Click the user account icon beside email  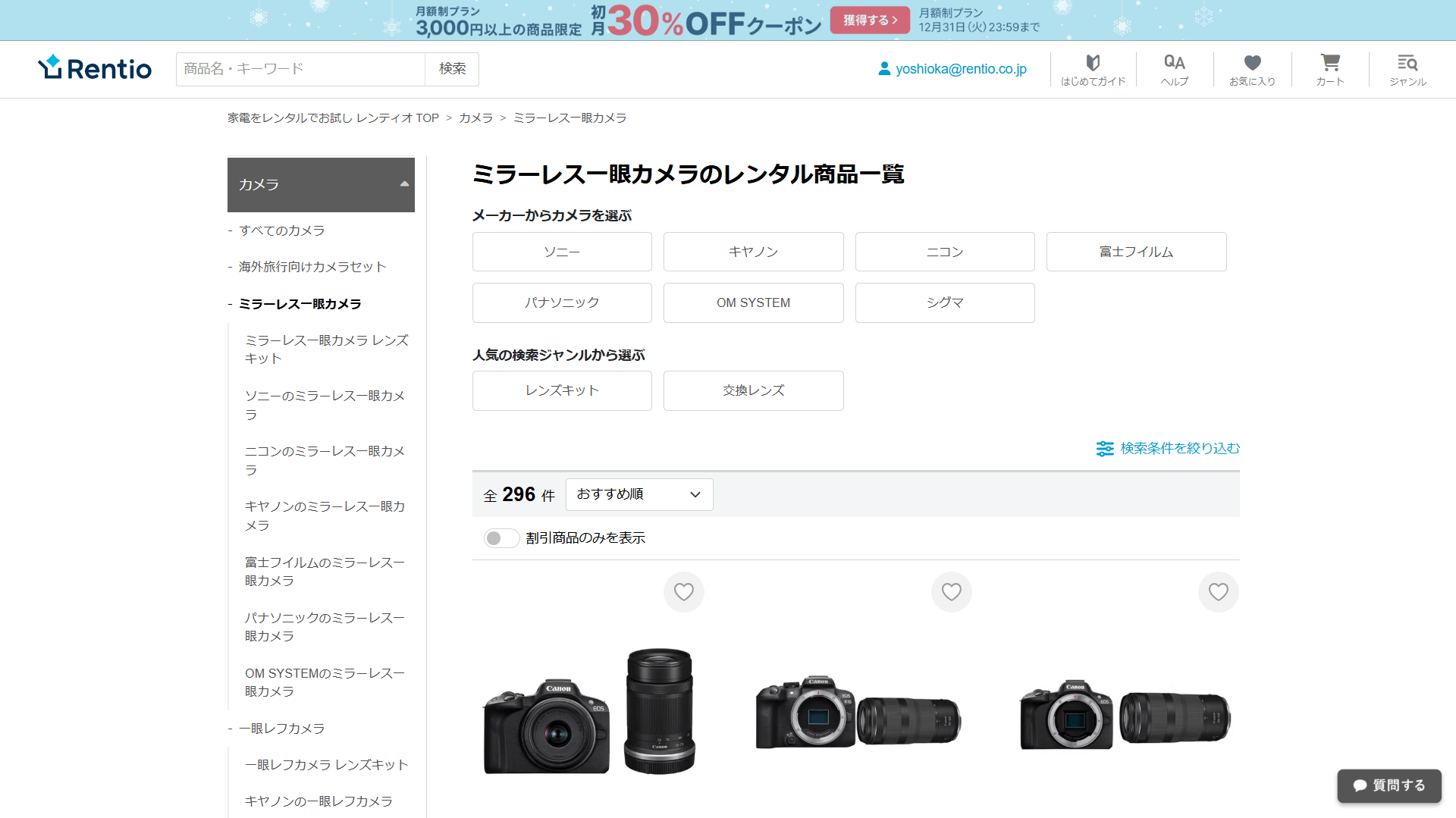pyautogui.click(x=884, y=69)
